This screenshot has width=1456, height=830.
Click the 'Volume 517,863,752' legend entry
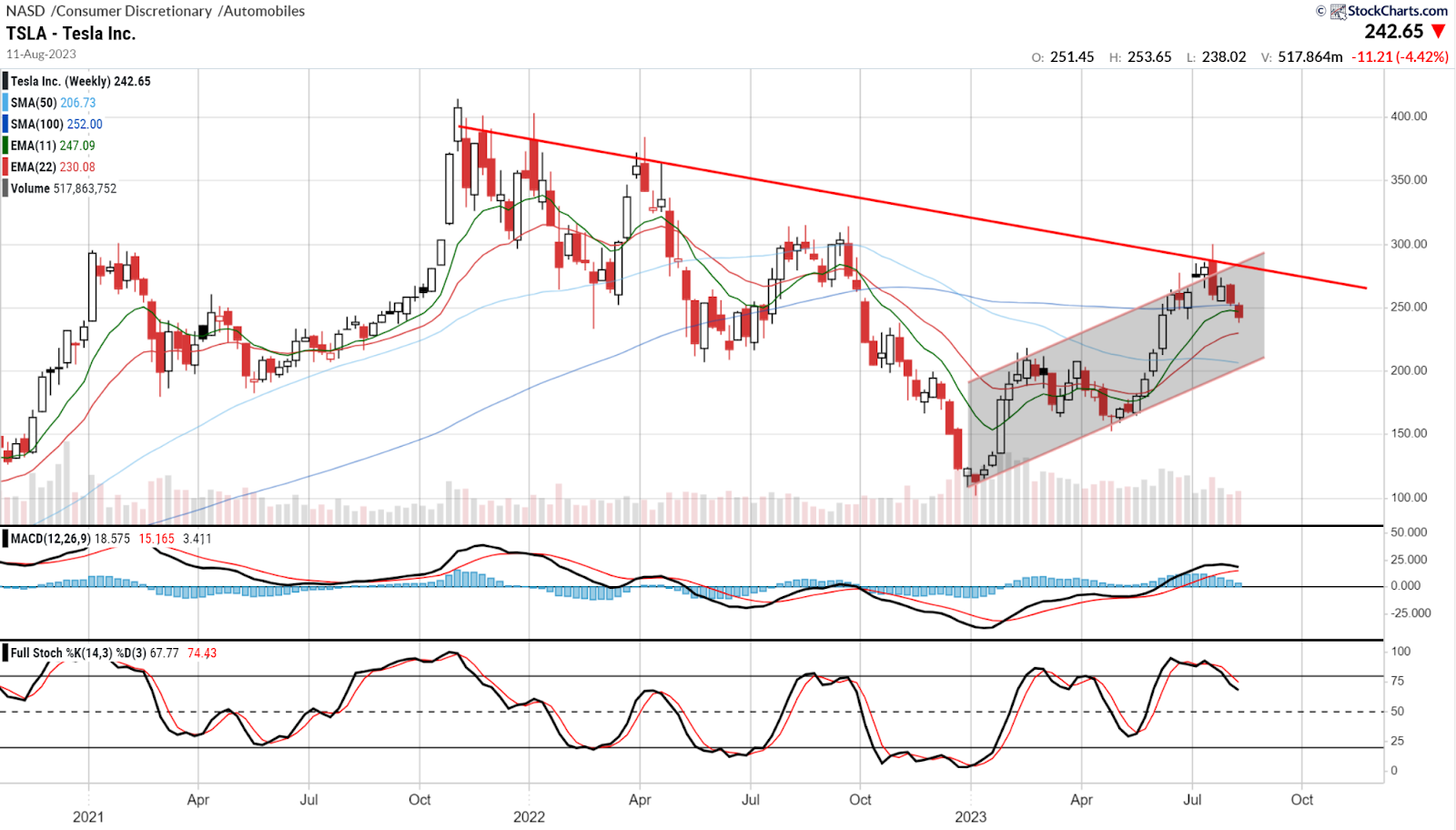point(64,188)
